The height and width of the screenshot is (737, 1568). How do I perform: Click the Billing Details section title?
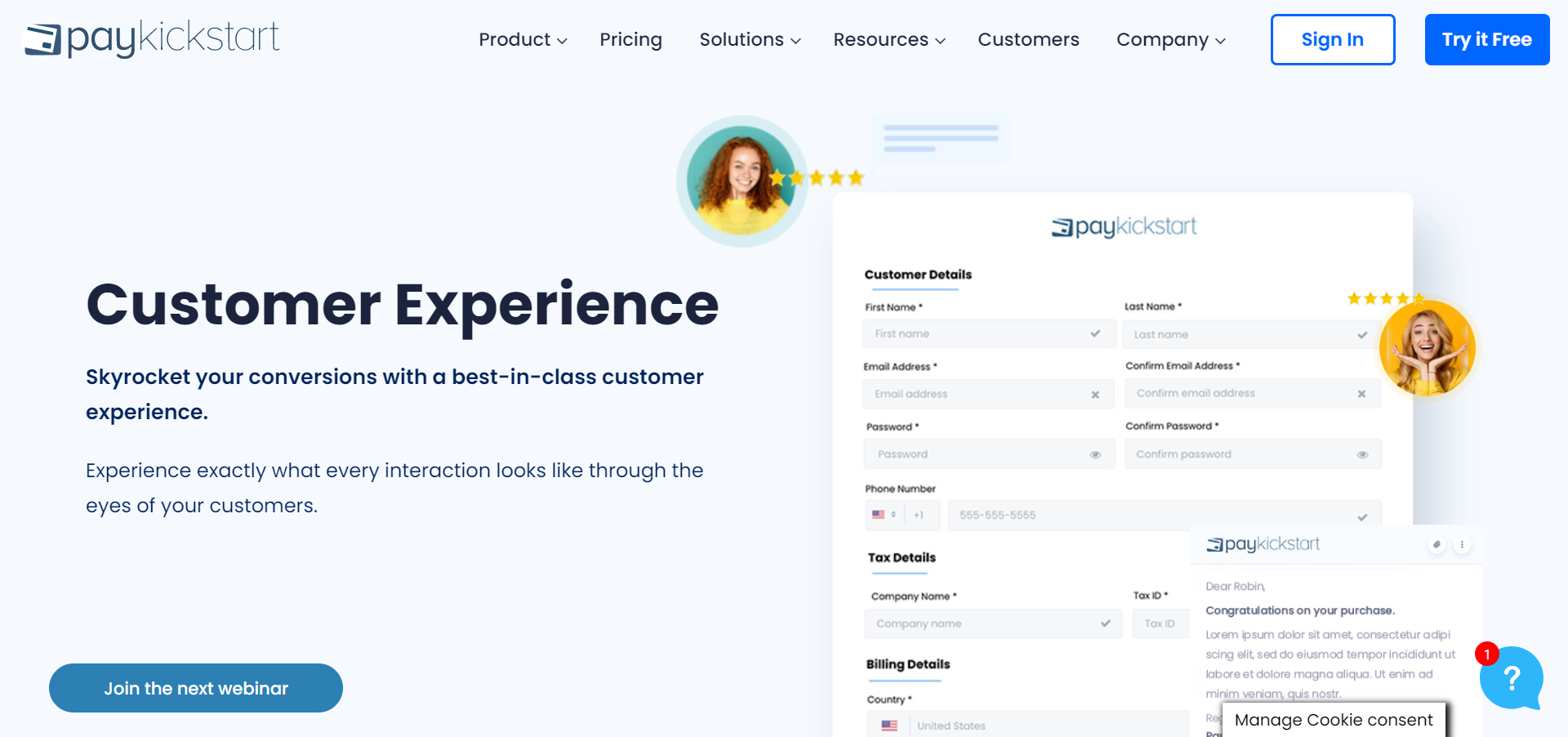[x=908, y=664]
